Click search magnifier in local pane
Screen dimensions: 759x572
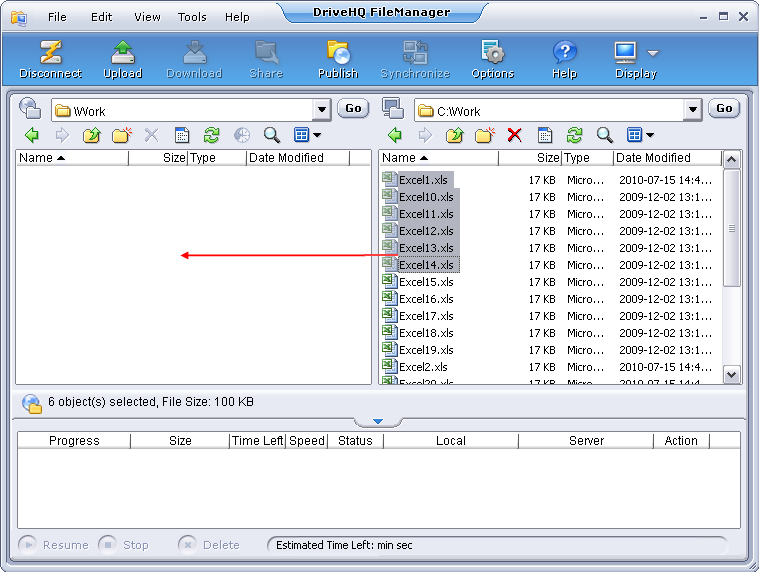click(x=604, y=135)
